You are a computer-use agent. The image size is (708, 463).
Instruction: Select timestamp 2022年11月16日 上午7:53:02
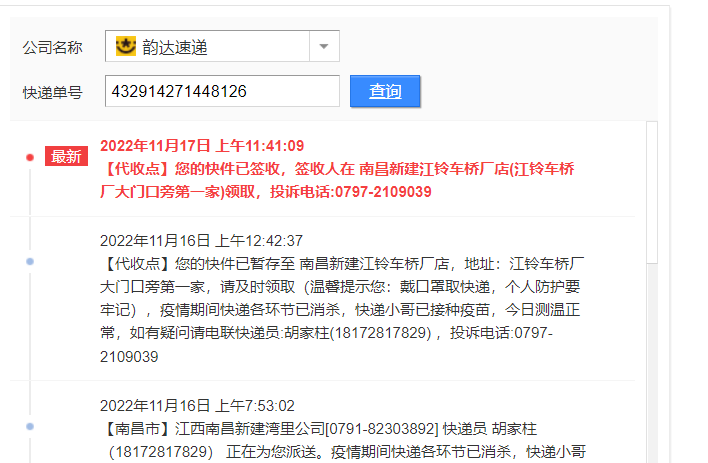pyautogui.click(x=197, y=406)
